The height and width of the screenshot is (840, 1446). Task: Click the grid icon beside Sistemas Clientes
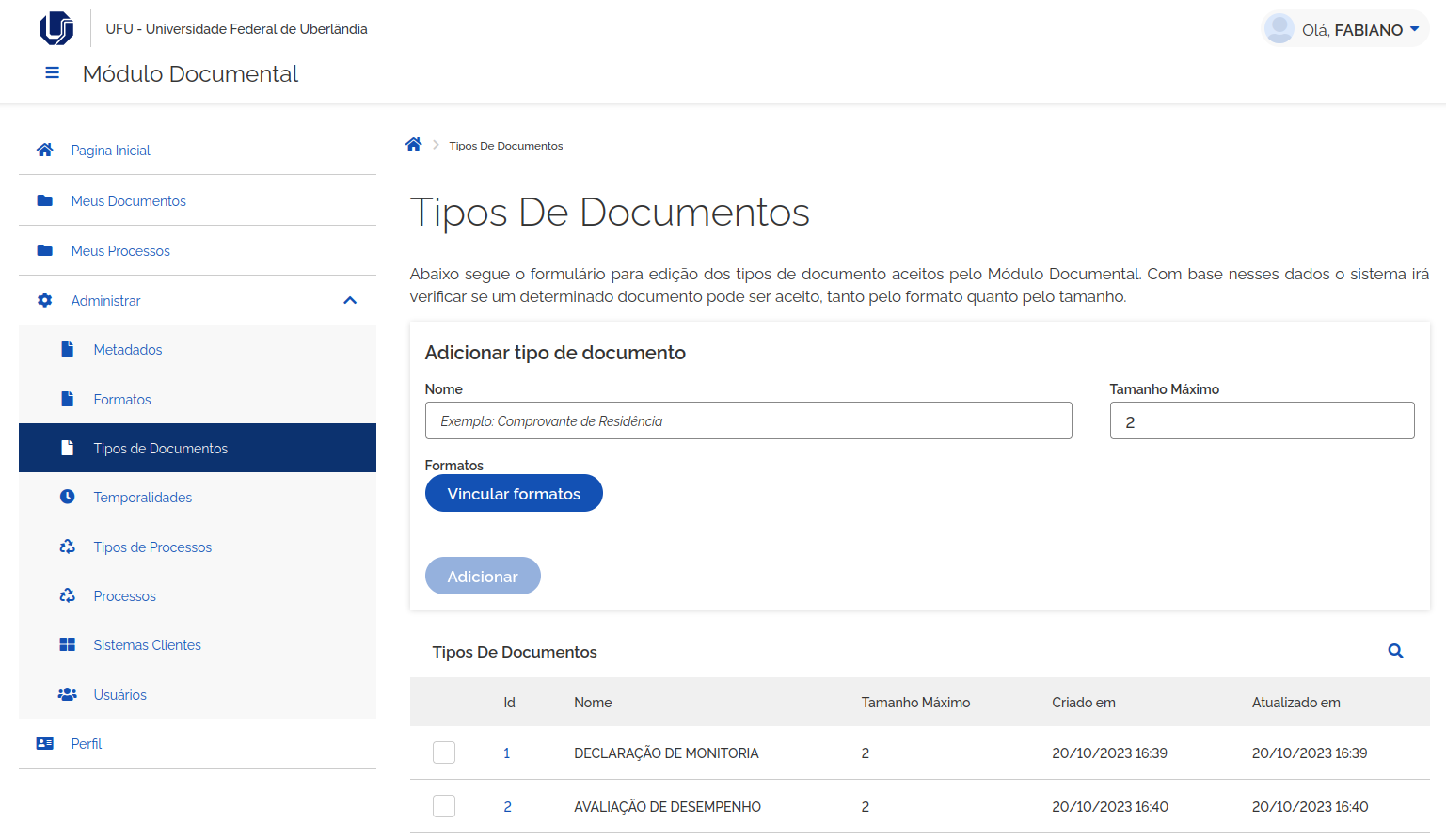tap(67, 644)
